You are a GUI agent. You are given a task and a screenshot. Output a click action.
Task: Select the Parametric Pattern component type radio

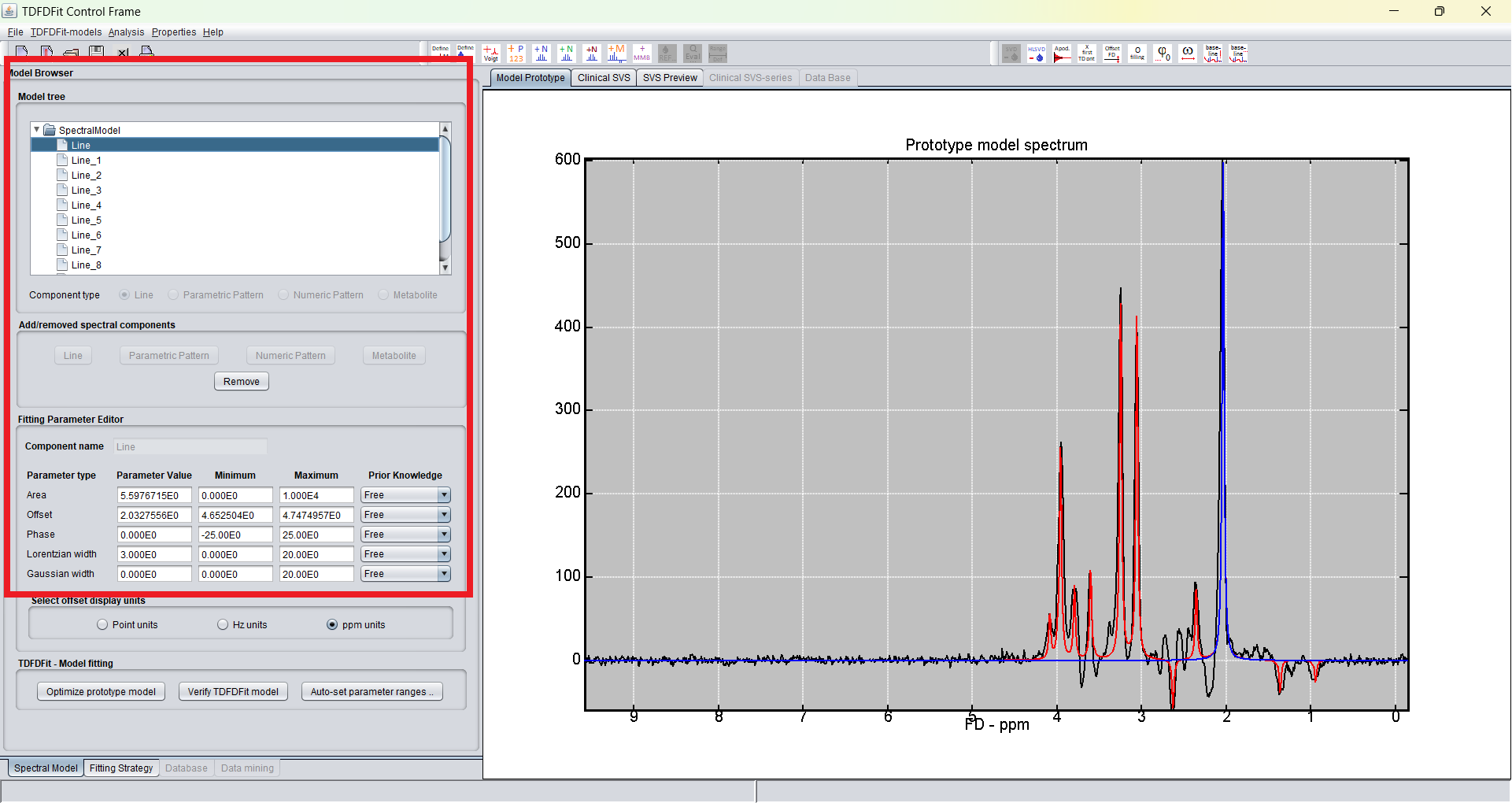[x=173, y=294]
